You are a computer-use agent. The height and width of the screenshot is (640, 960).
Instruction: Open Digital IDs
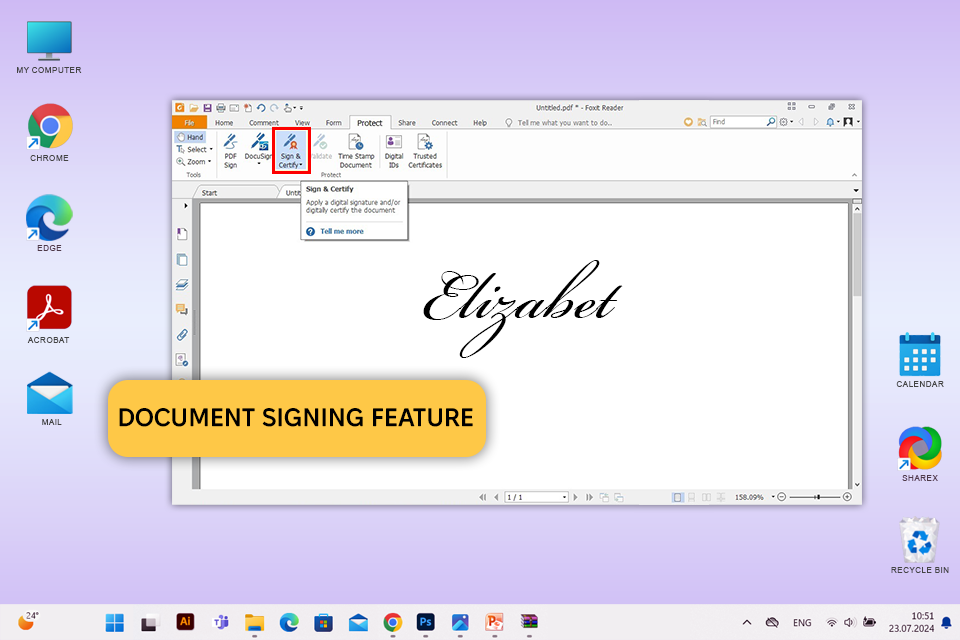point(394,151)
